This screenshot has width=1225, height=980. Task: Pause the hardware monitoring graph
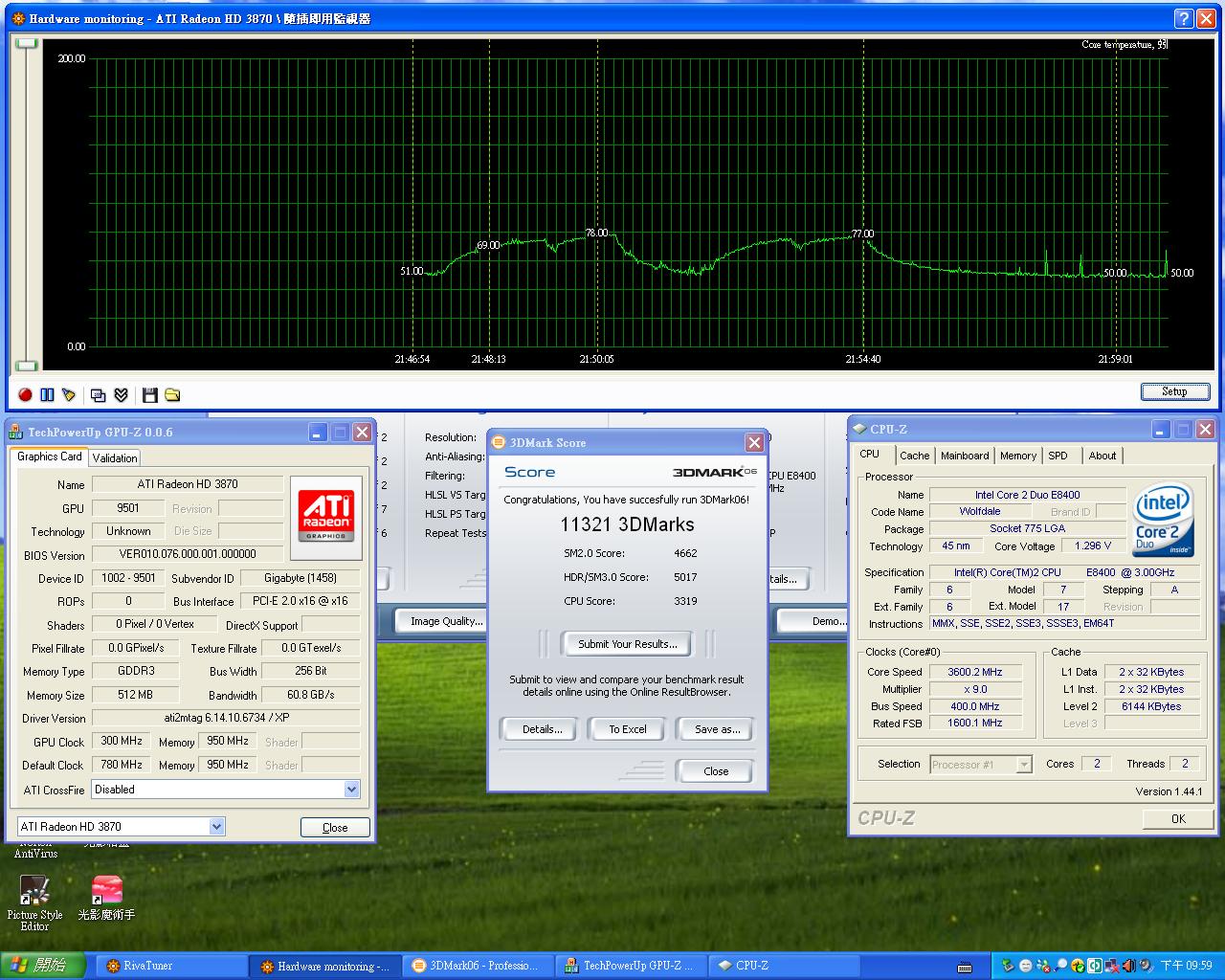47,394
